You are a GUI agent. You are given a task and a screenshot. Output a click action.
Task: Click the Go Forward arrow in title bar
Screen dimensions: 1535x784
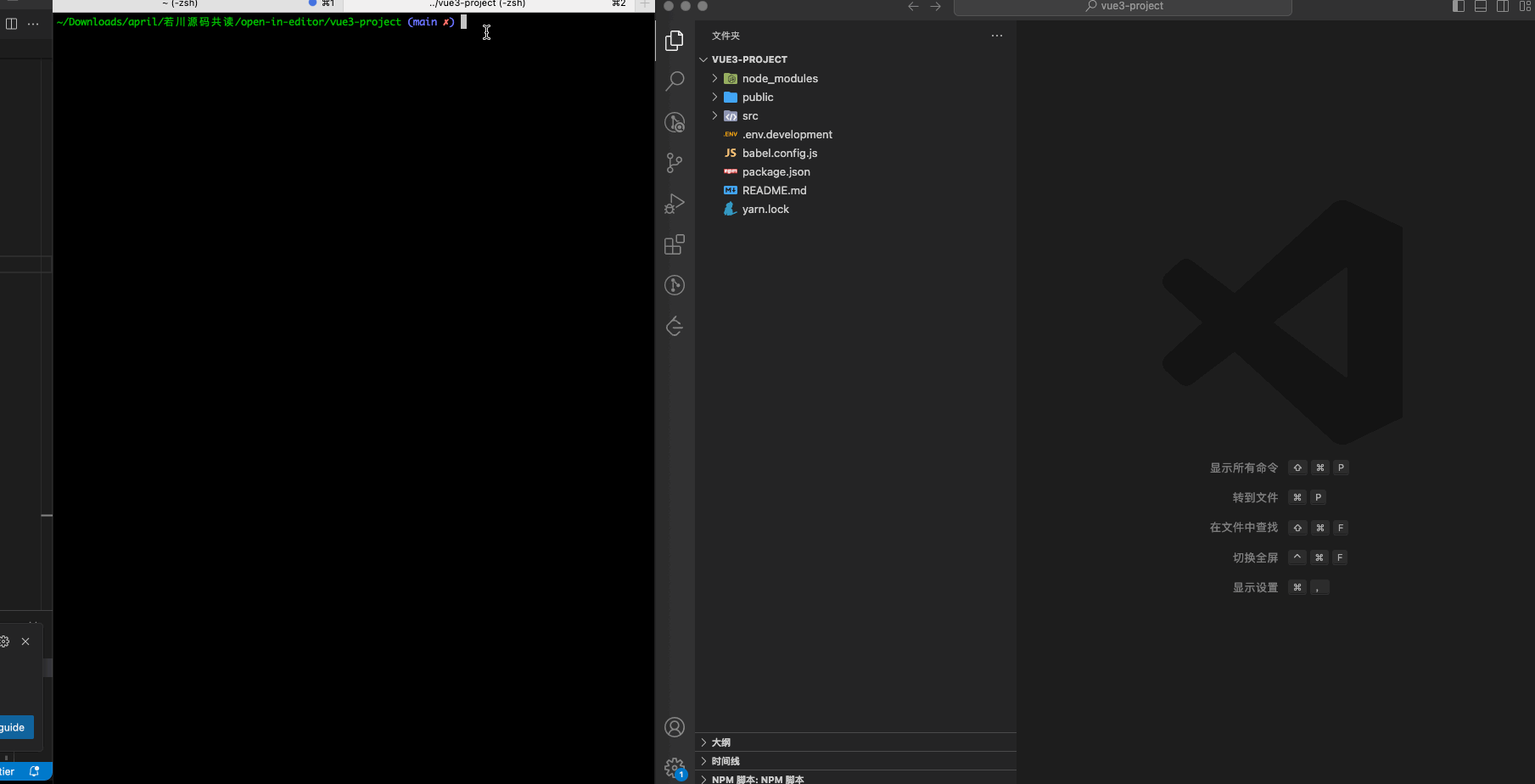pos(935,6)
